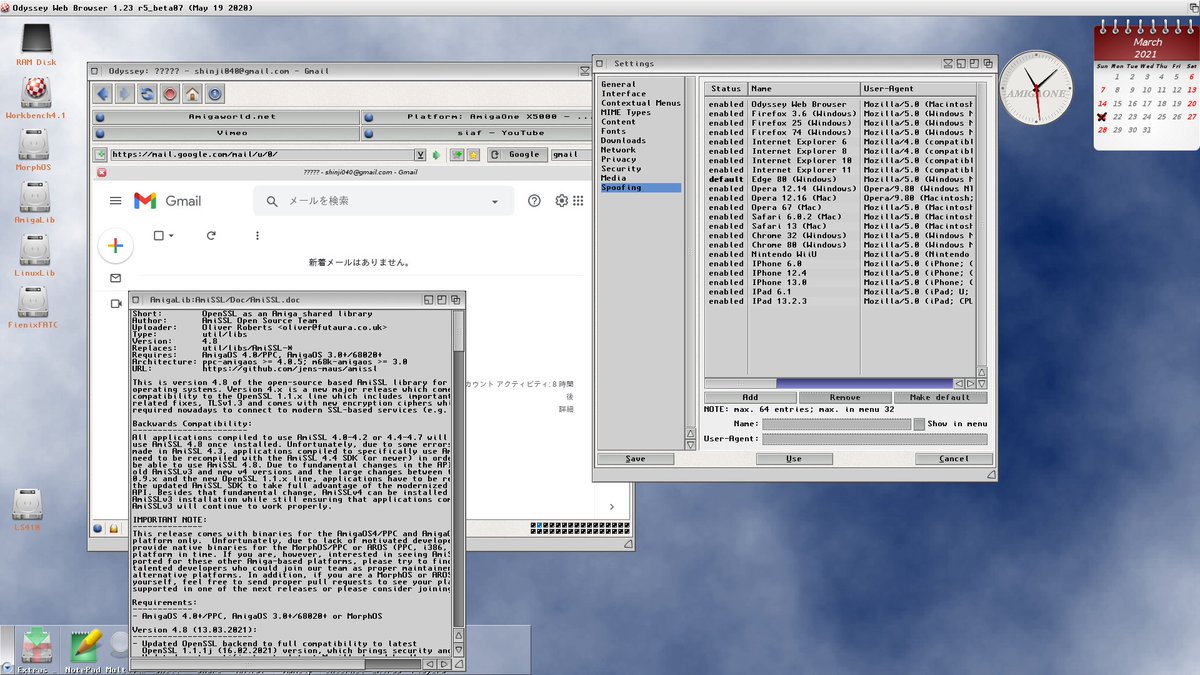Viewport: 1200px width, 675px height.
Task: Click the green Go arrow next to URL
Action: coord(436,155)
